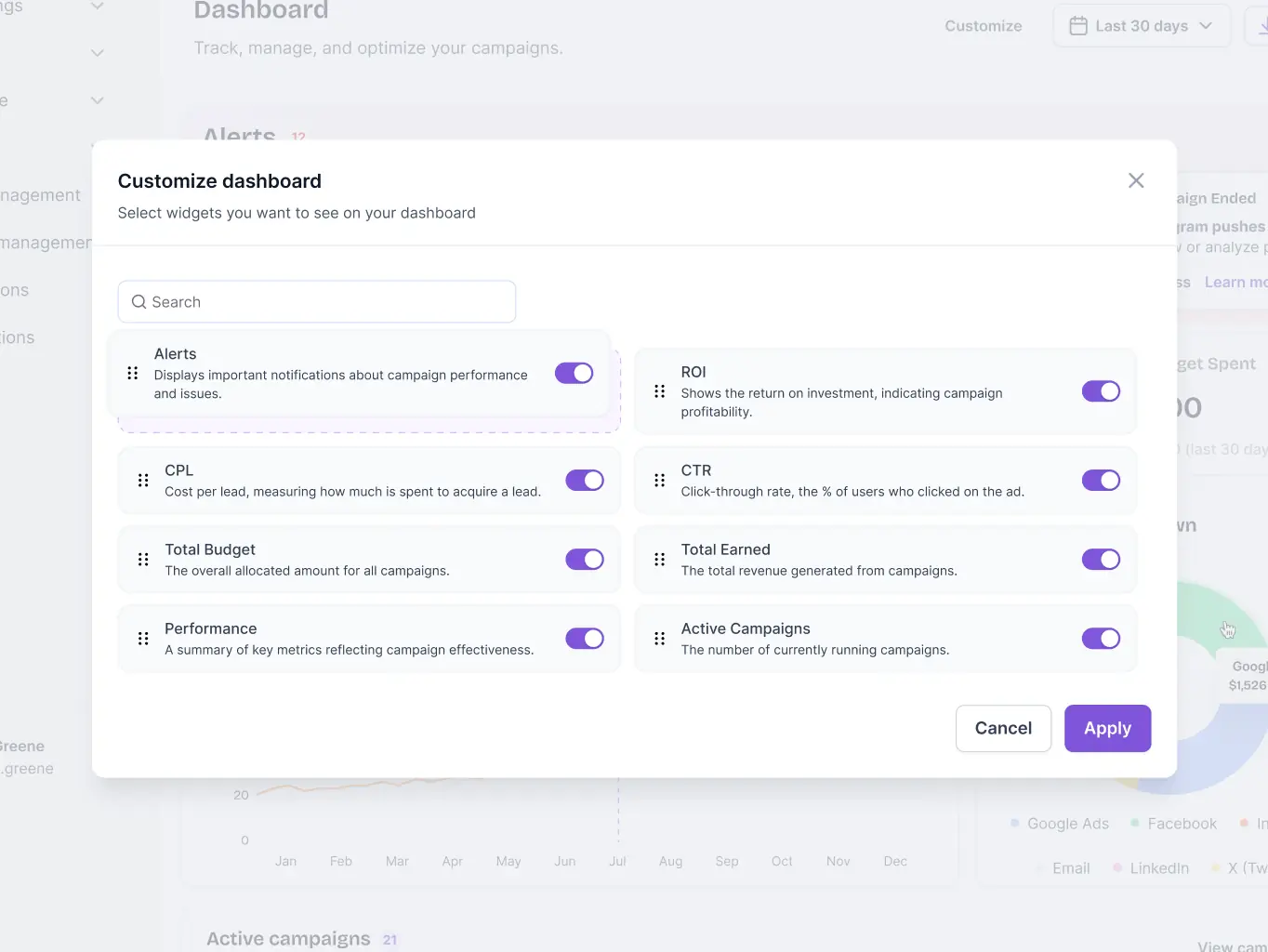Click the 'Customize dashboard' title

219,181
